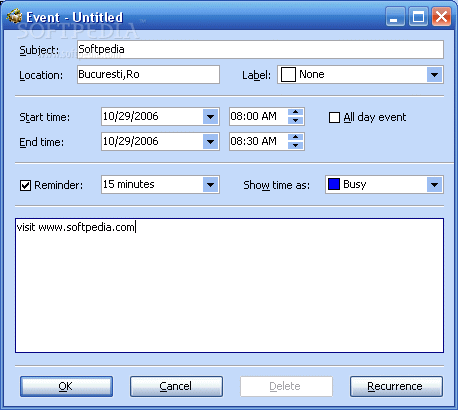Image resolution: width=458 pixels, height=410 pixels.
Task: Open the Show time as dropdown
Action: click(x=434, y=184)
